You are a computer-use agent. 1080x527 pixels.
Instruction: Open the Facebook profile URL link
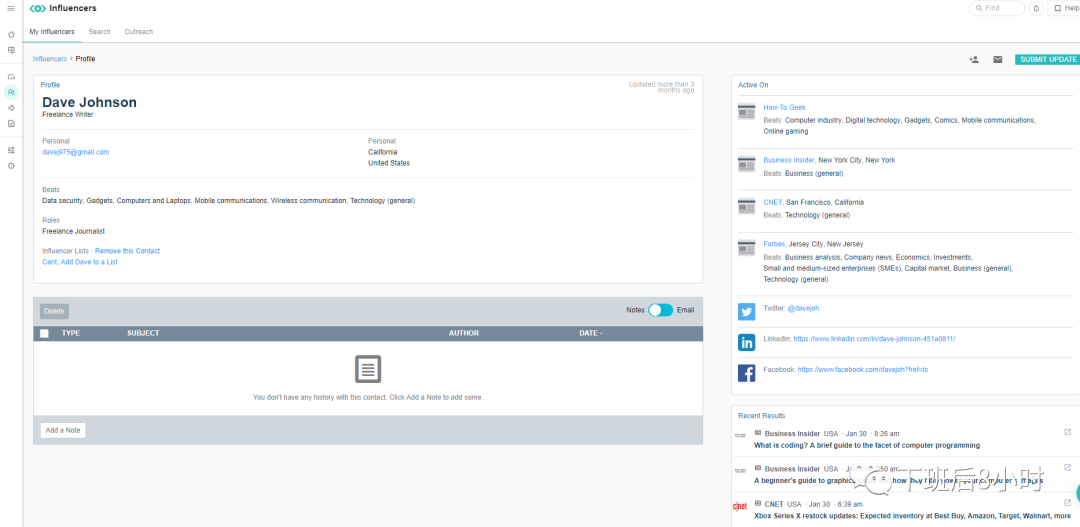pyautogui.click(x=862, y=370)
